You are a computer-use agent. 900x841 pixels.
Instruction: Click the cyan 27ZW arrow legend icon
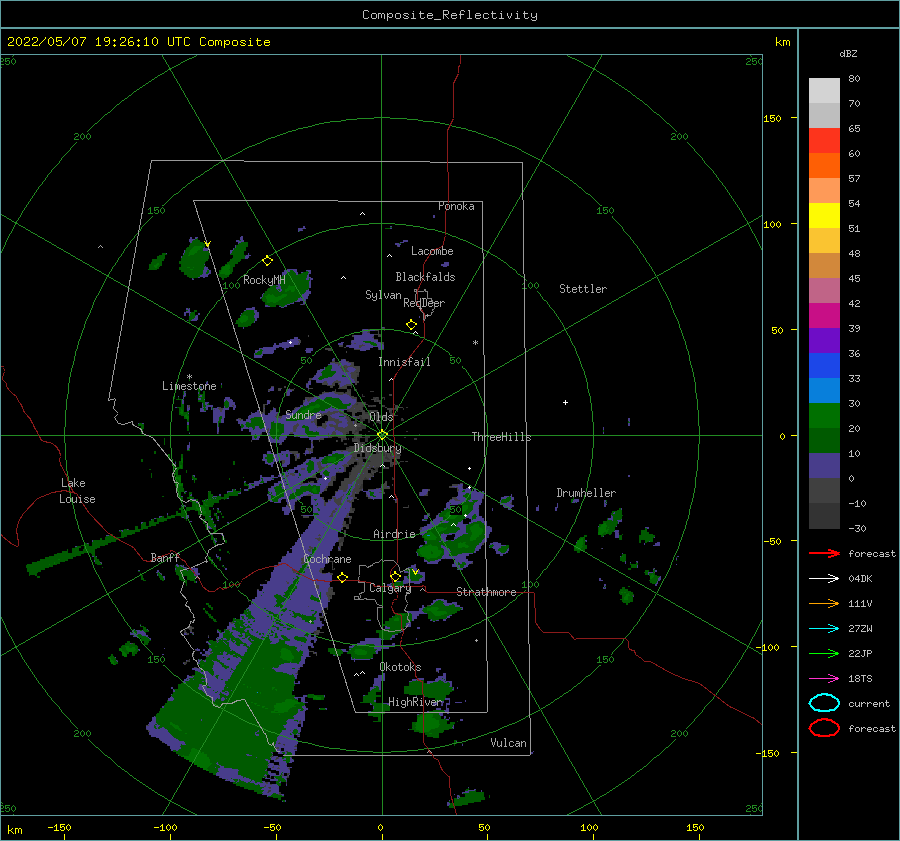pyautogui.click(x=824, y=629)
